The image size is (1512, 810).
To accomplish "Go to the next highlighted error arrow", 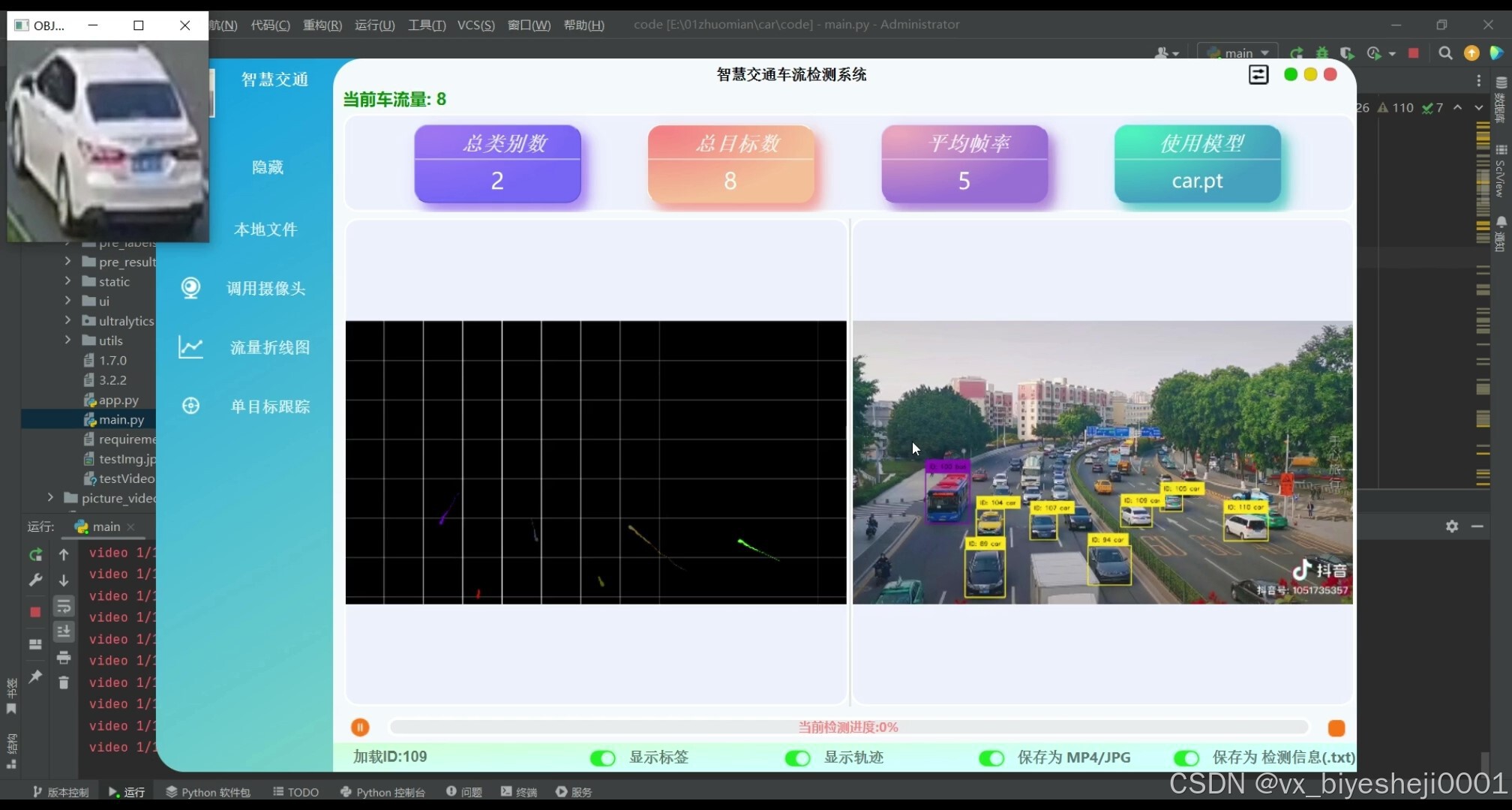I will click(x=1478, y=108).
